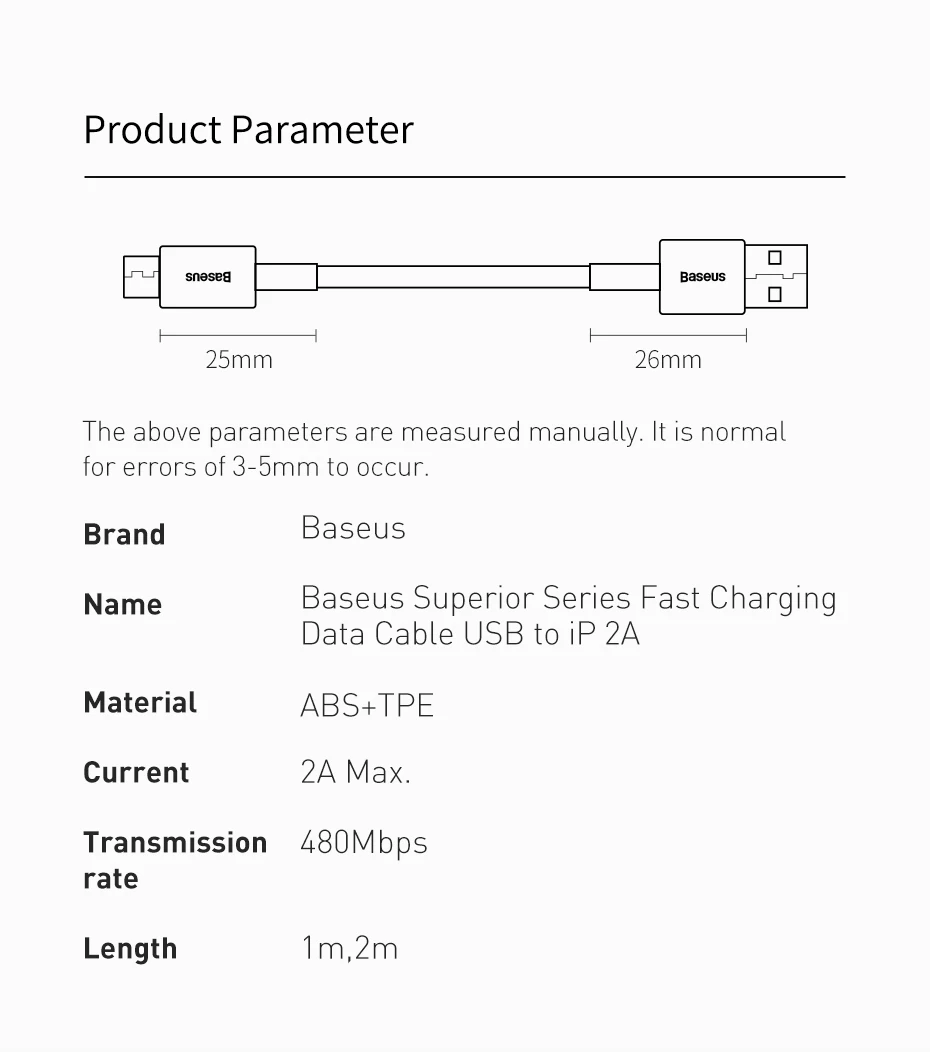The height and width of the screenshot is (1052, 930).
Task: Click the Brand label
Action: tap(124, 534)
